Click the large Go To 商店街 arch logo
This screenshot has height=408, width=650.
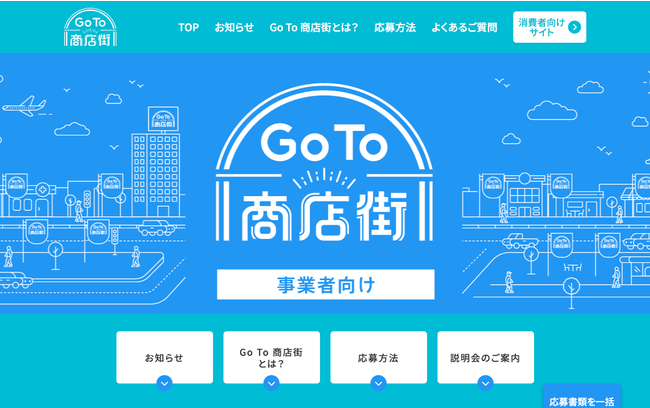[325, 163]
